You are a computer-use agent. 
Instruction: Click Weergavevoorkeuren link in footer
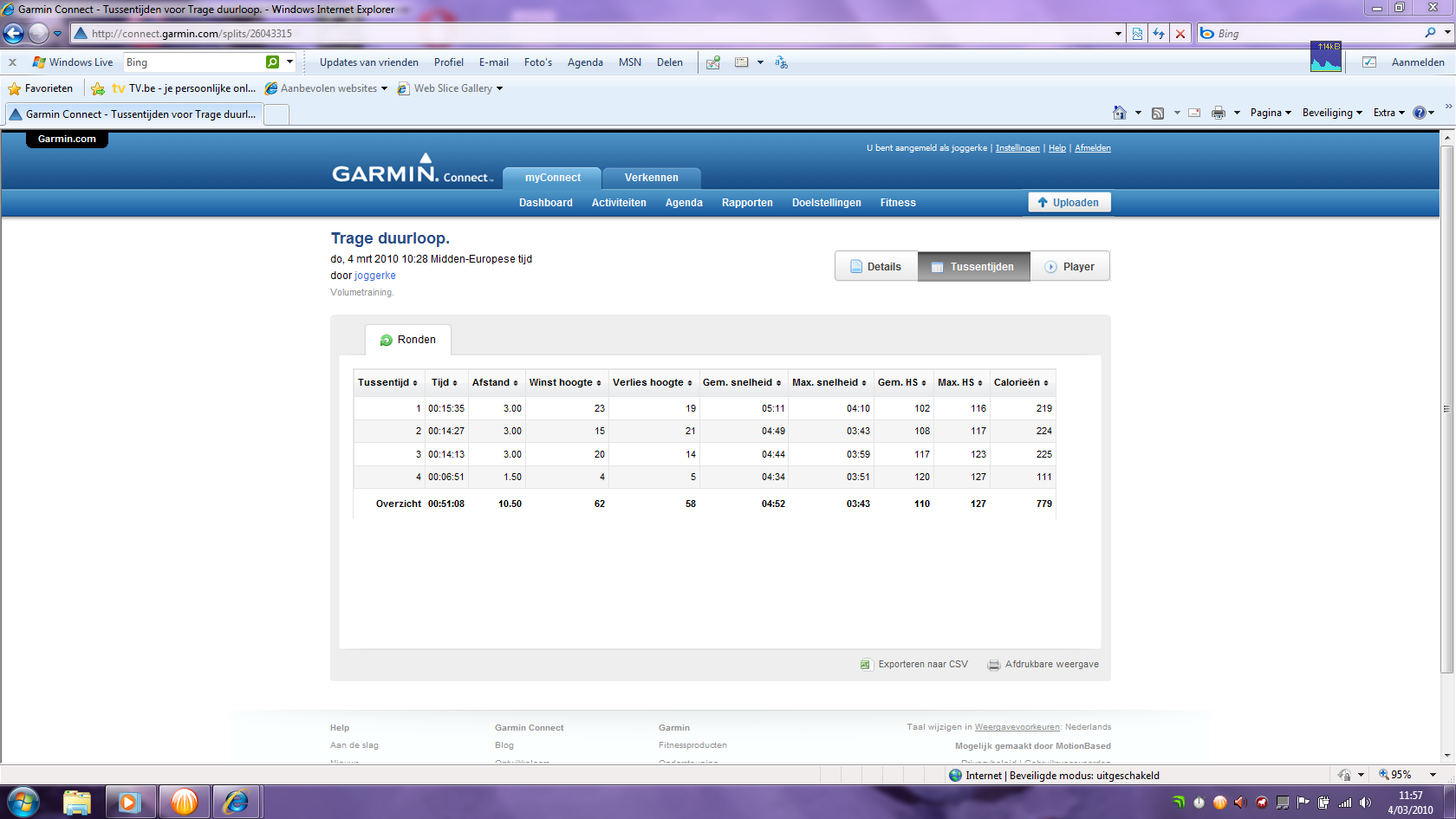(1017, 727)
